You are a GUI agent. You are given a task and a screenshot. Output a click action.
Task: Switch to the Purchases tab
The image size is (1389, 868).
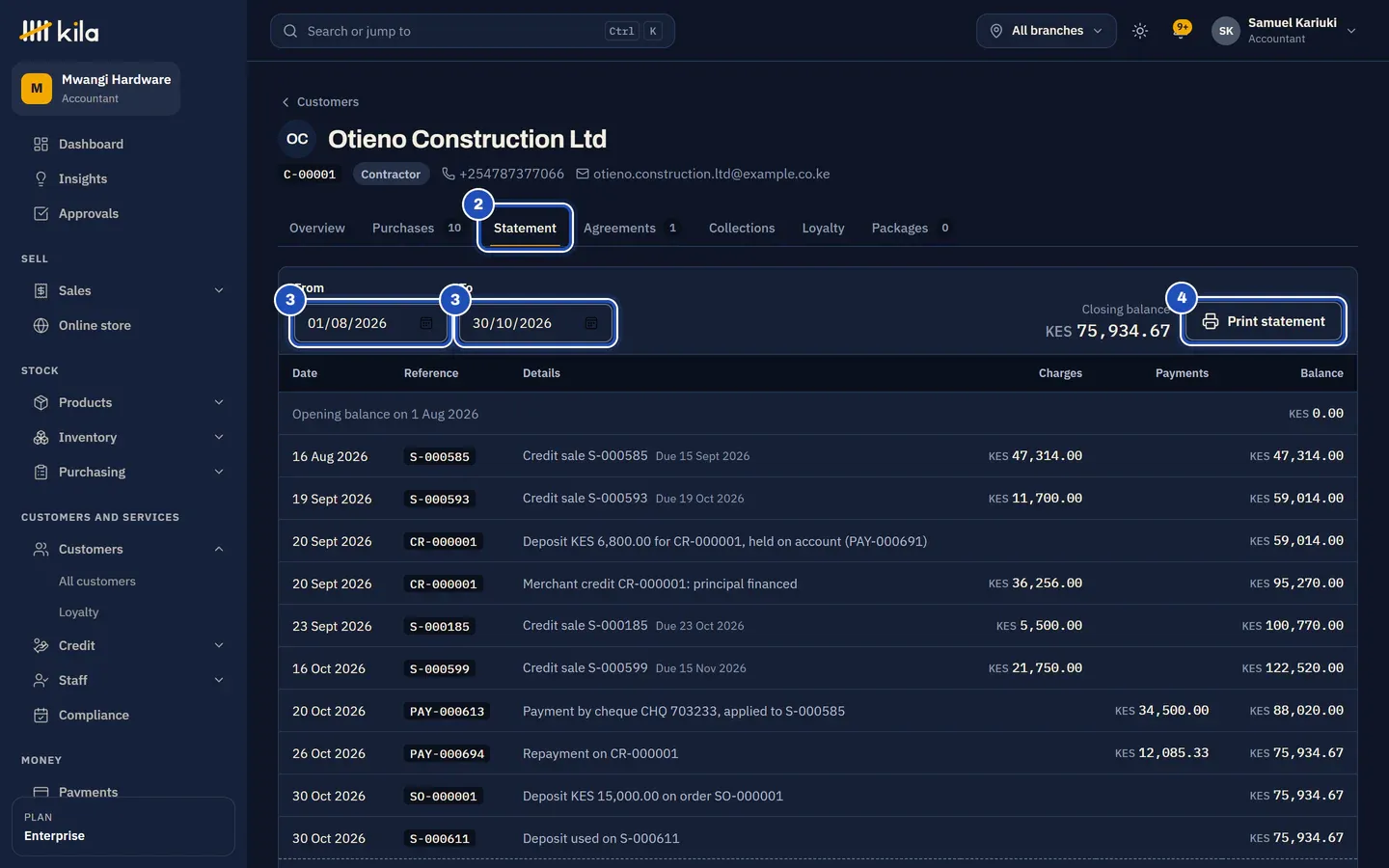[417, 228]
